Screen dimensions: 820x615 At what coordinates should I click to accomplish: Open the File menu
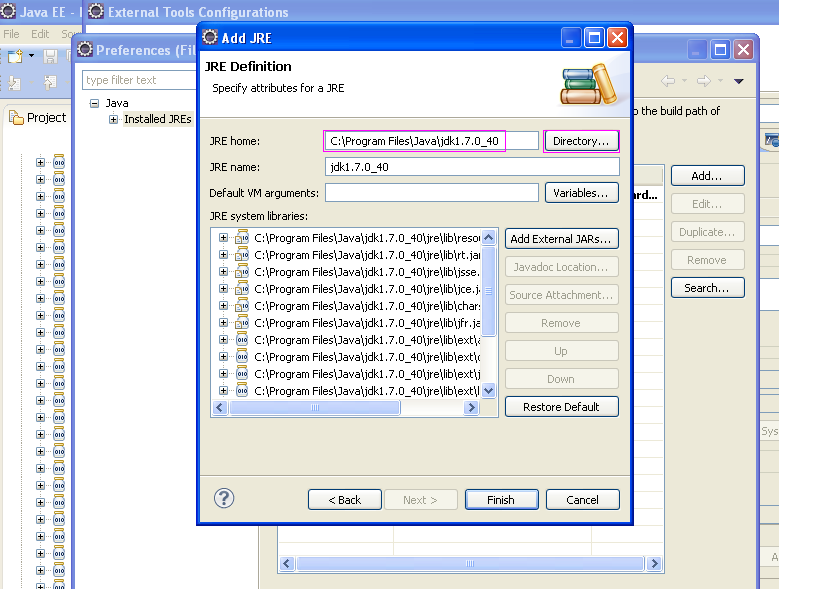pyautogui.click(x=10, y=31)
